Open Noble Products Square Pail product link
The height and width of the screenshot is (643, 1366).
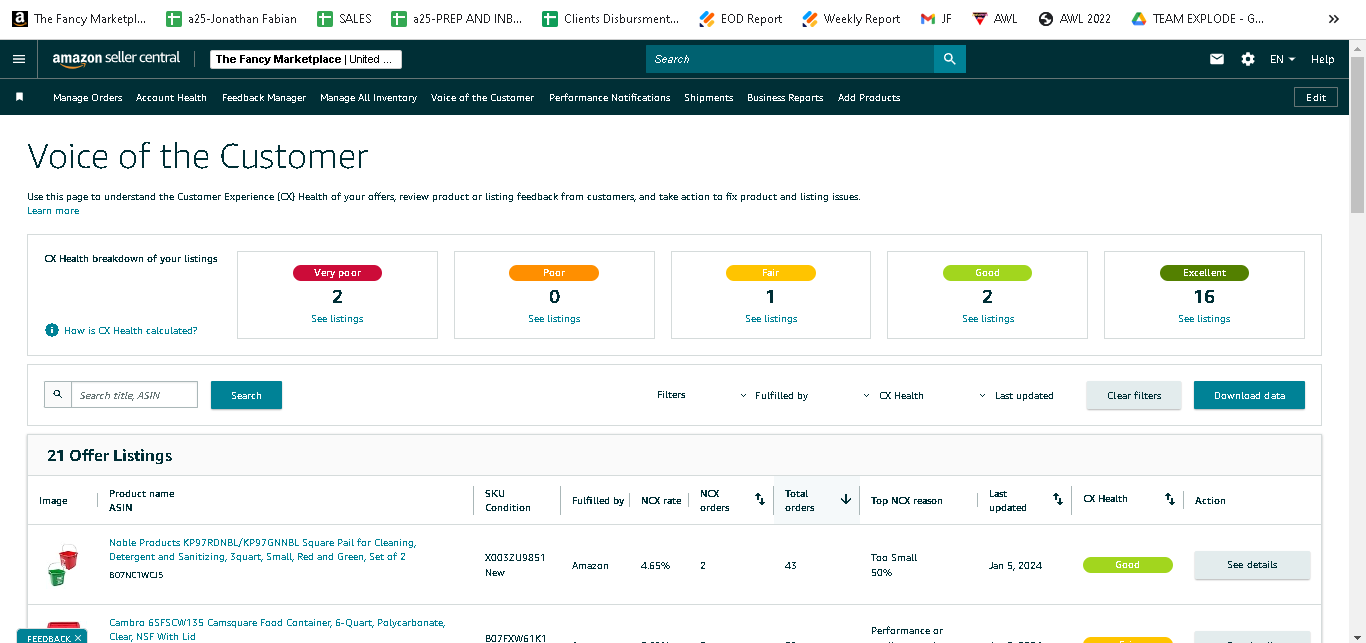coord(262,549)
